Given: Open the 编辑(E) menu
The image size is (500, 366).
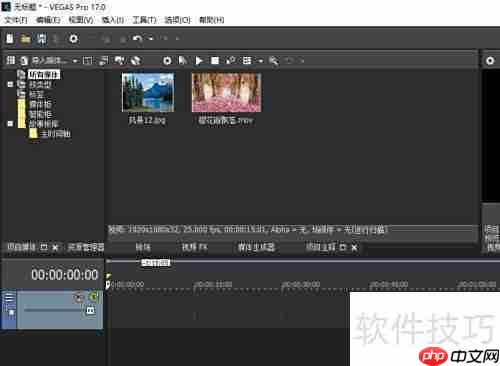Looking at the screenshot, I should pyautogui.click(x=48, y=20).
